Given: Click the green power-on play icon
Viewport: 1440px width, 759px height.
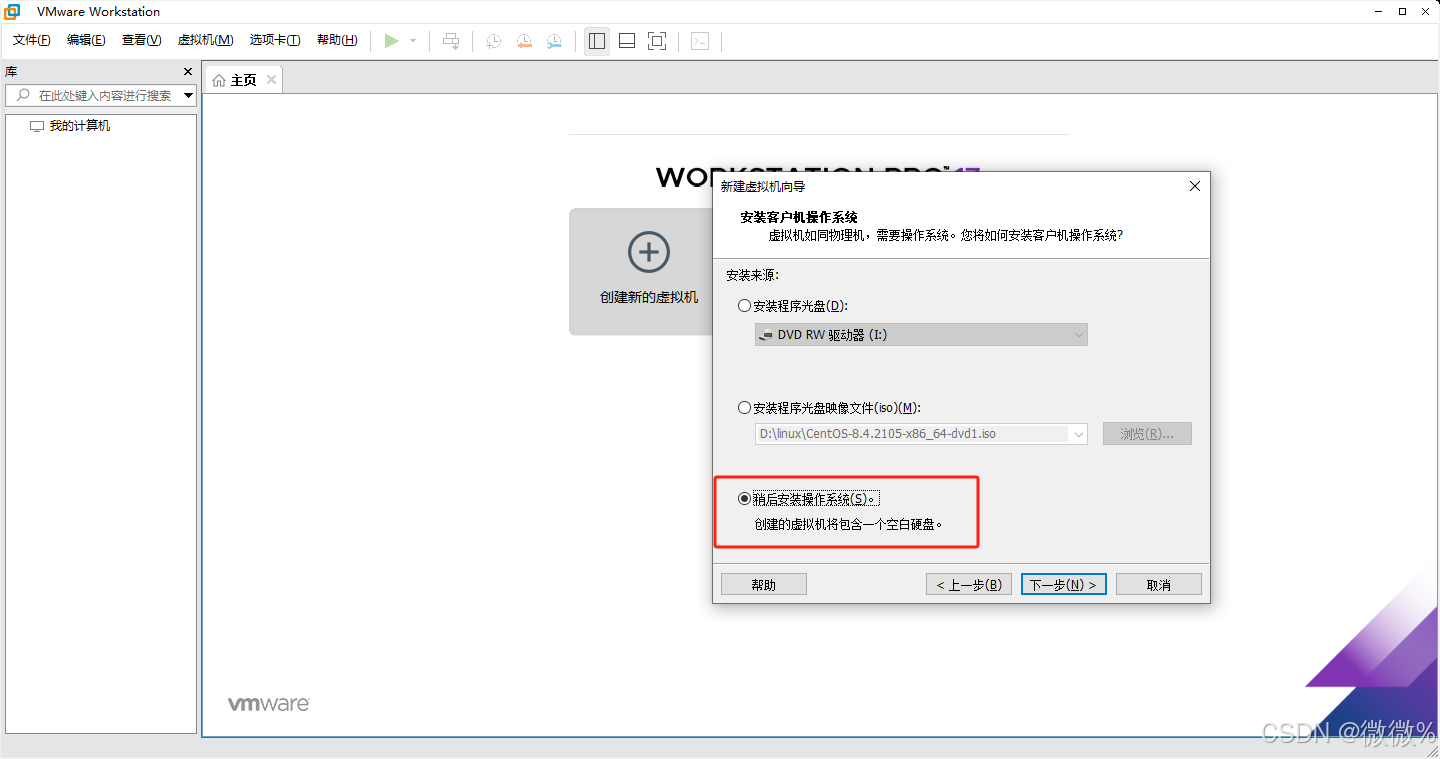Looking at the screenshot, I should click(392, 41).
